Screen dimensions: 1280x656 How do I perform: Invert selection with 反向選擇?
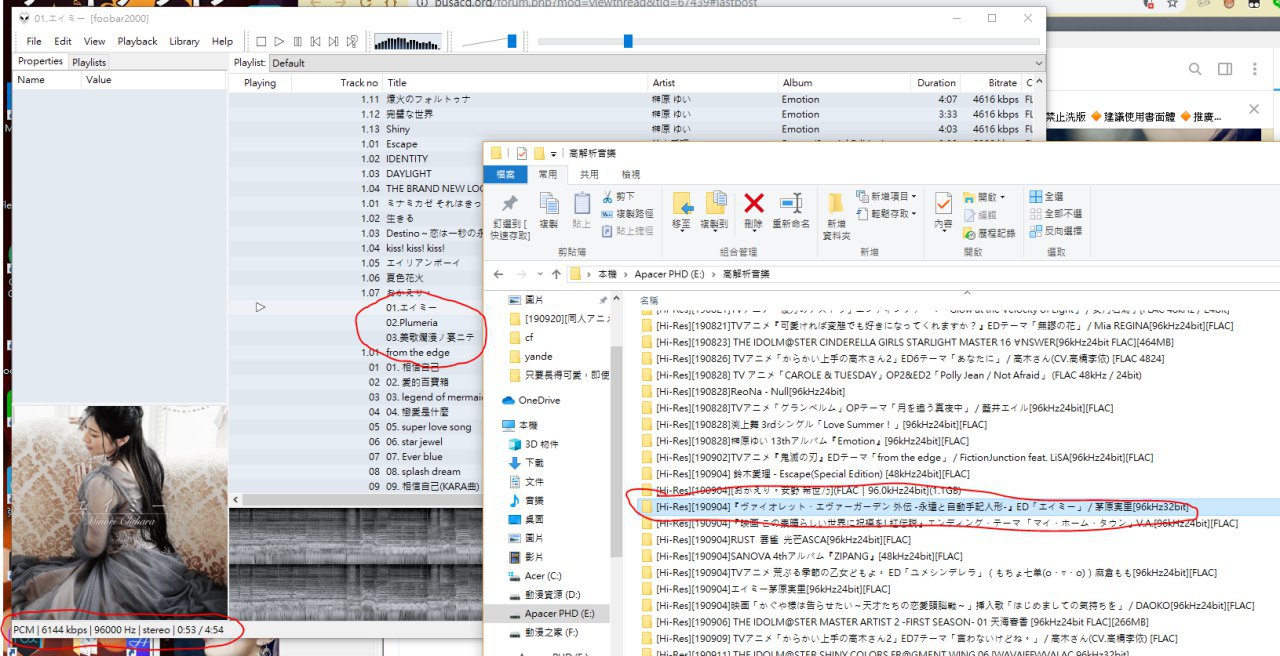(1054, 231)
